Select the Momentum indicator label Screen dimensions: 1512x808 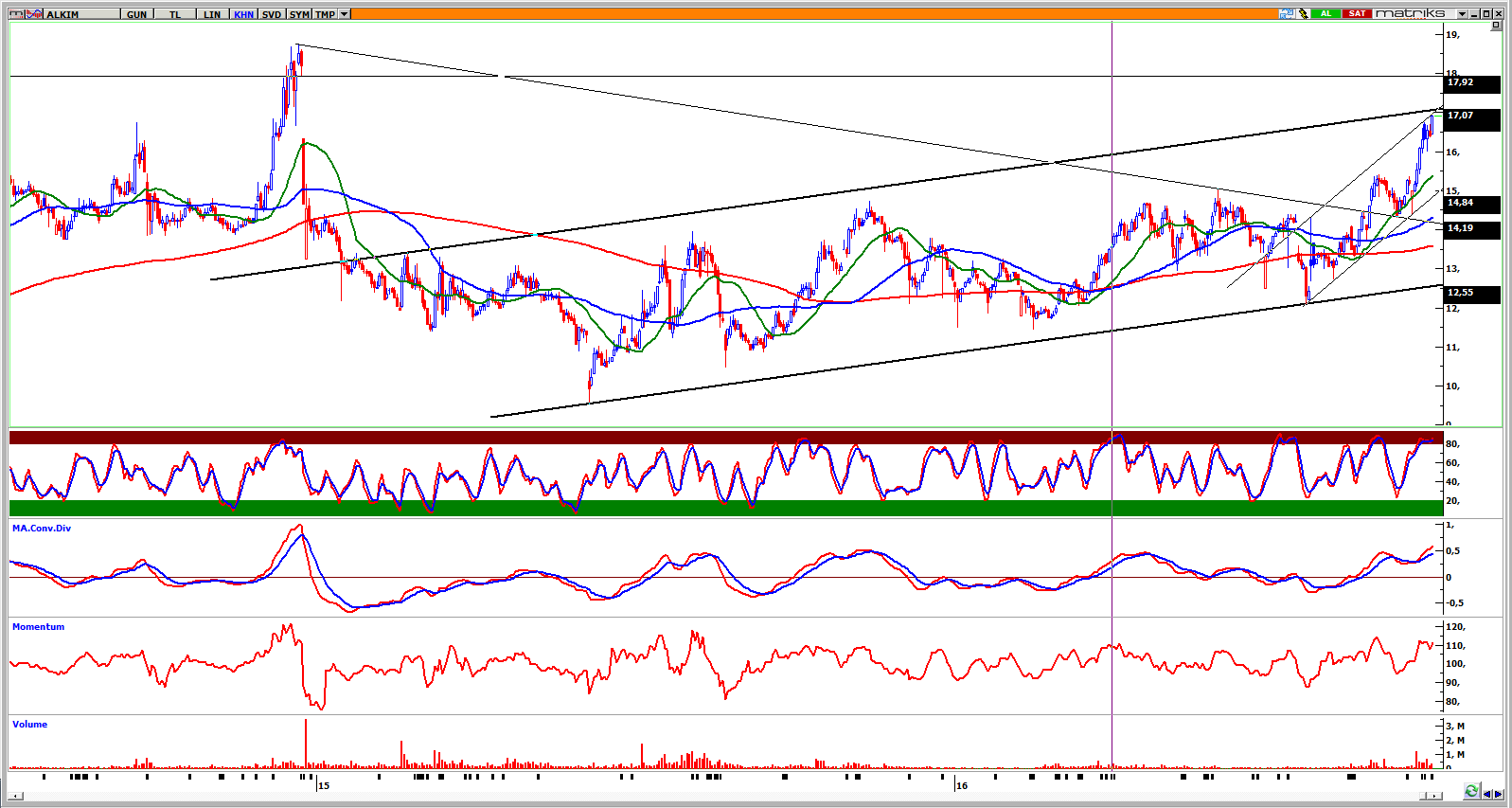click(x=39, y=627)
